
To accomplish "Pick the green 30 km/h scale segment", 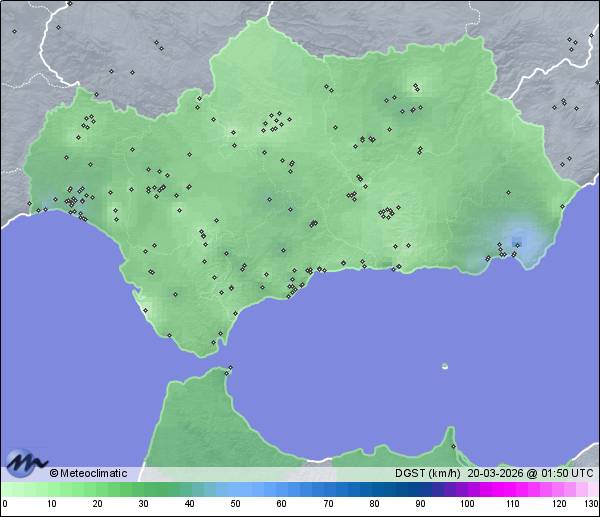I will click(143, 489).
